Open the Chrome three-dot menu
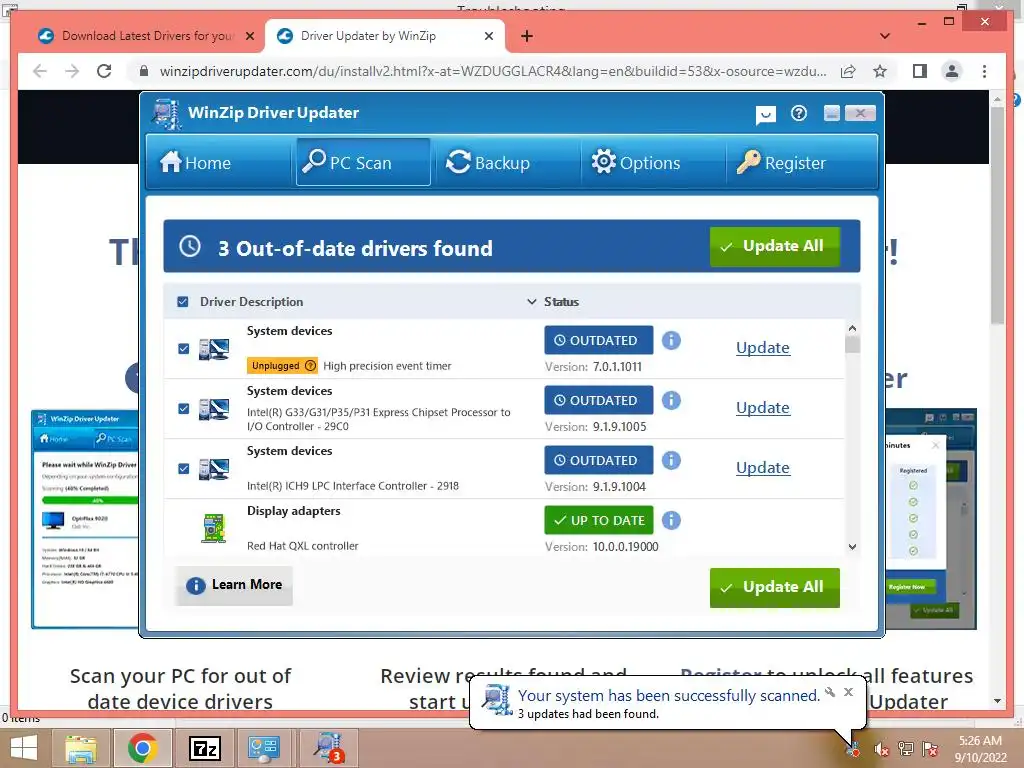1024x768 pixels. click(984, 71)
